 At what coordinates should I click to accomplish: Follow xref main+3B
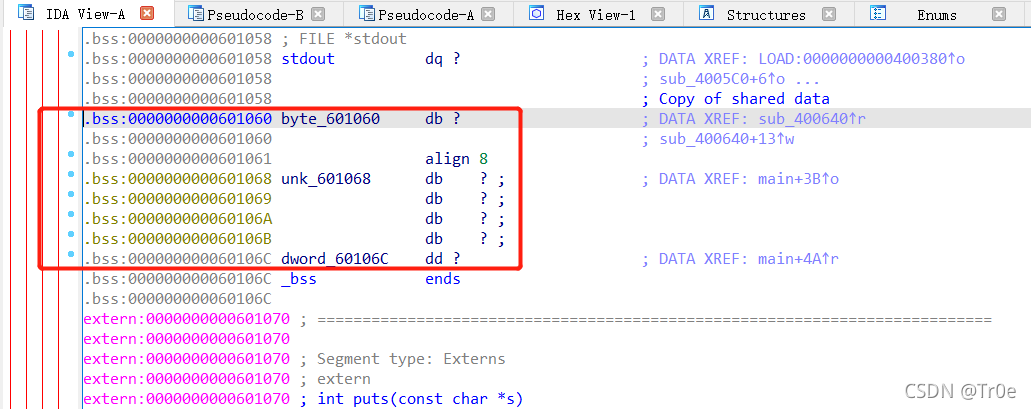[798, 179]
